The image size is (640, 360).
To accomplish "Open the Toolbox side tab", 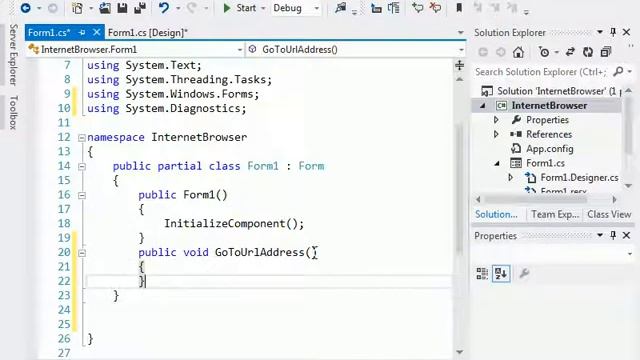I will (13, 112).
